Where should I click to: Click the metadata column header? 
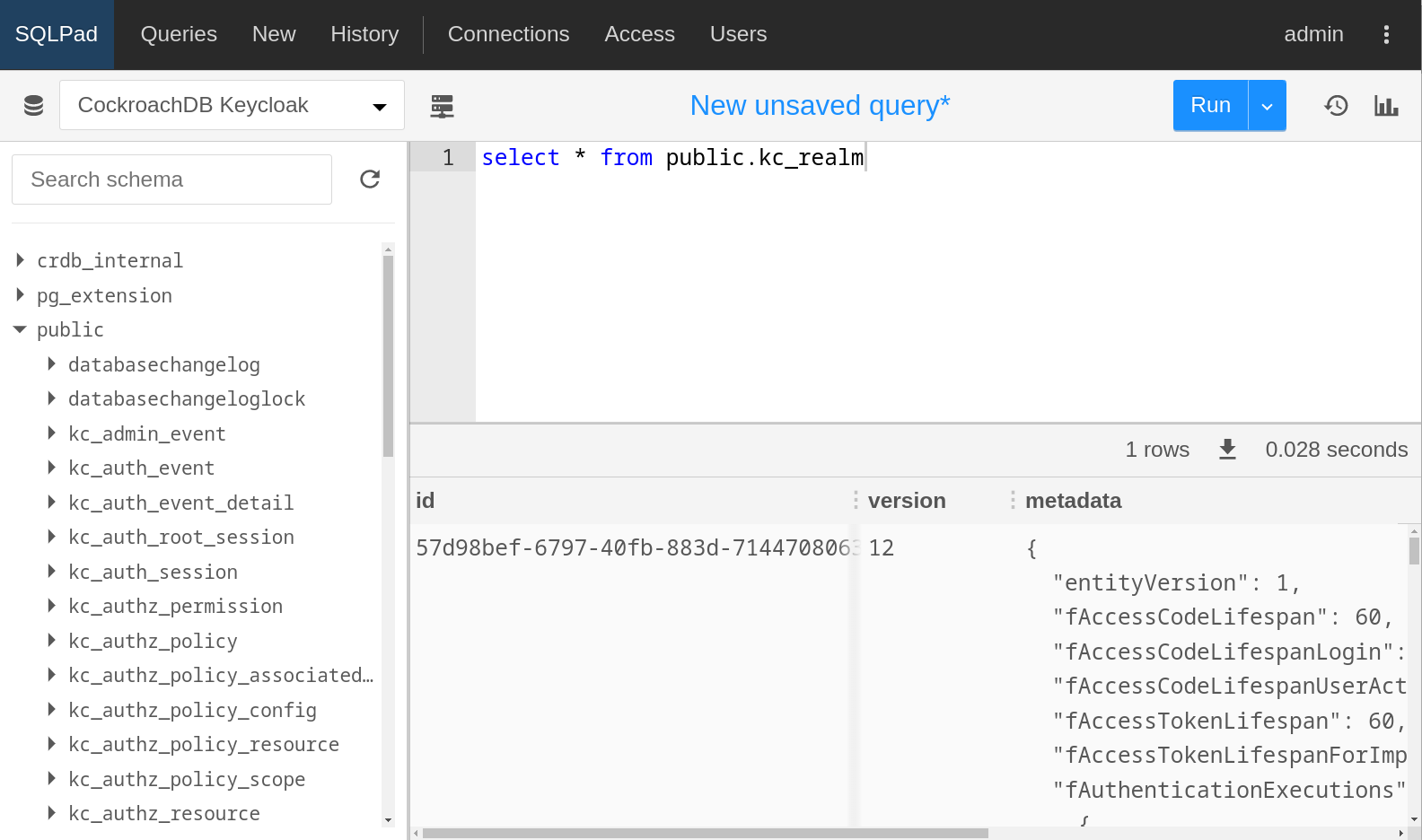[1073, 501]
